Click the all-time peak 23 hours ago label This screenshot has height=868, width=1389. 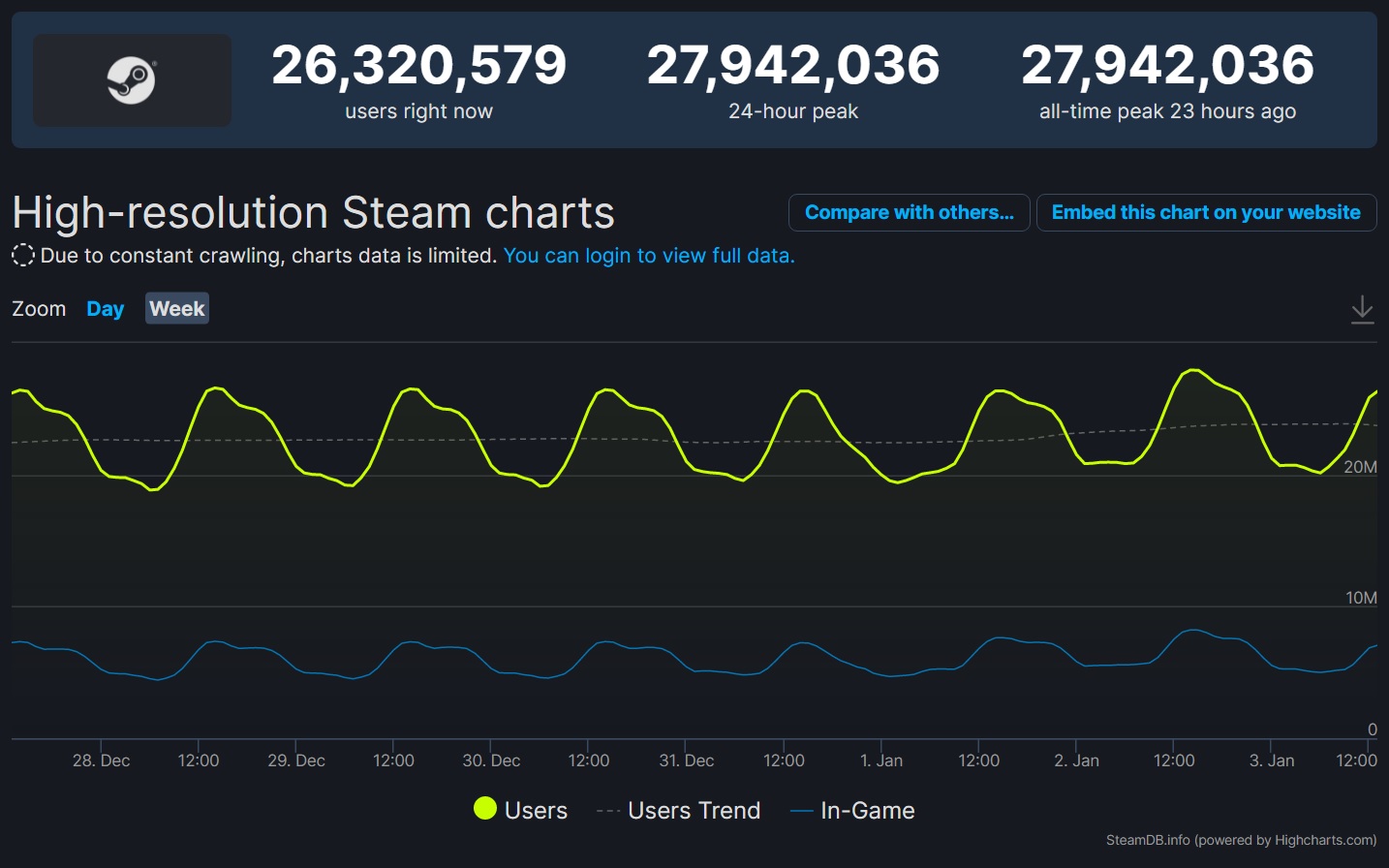click(1167, 111)
